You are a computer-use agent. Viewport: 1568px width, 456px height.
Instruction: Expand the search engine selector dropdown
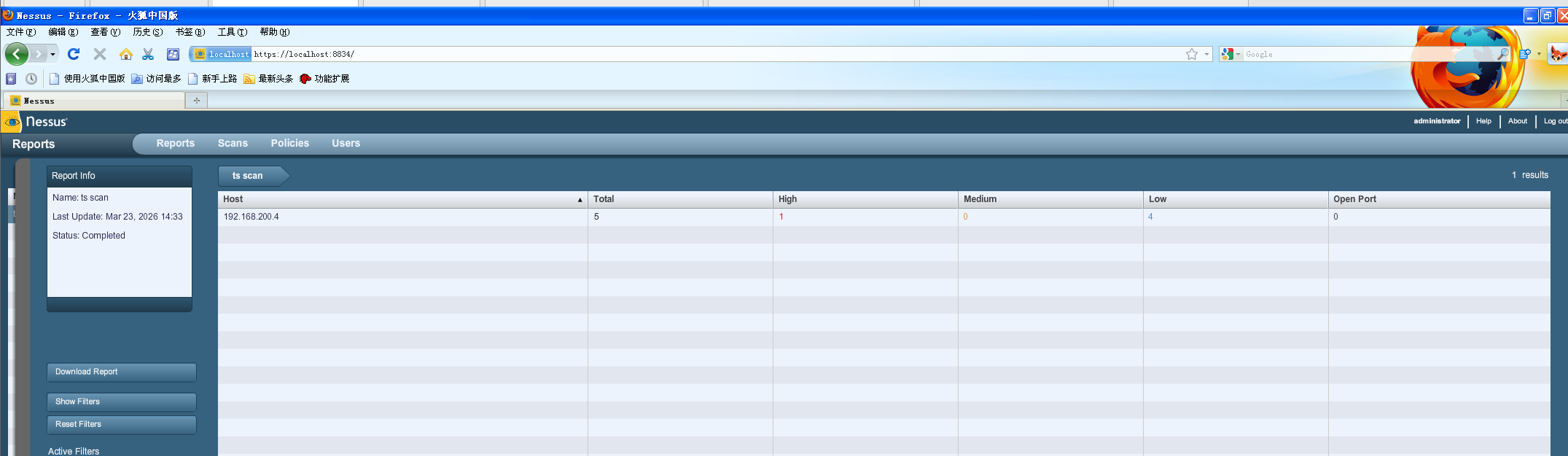click(x=1238, y=54)
